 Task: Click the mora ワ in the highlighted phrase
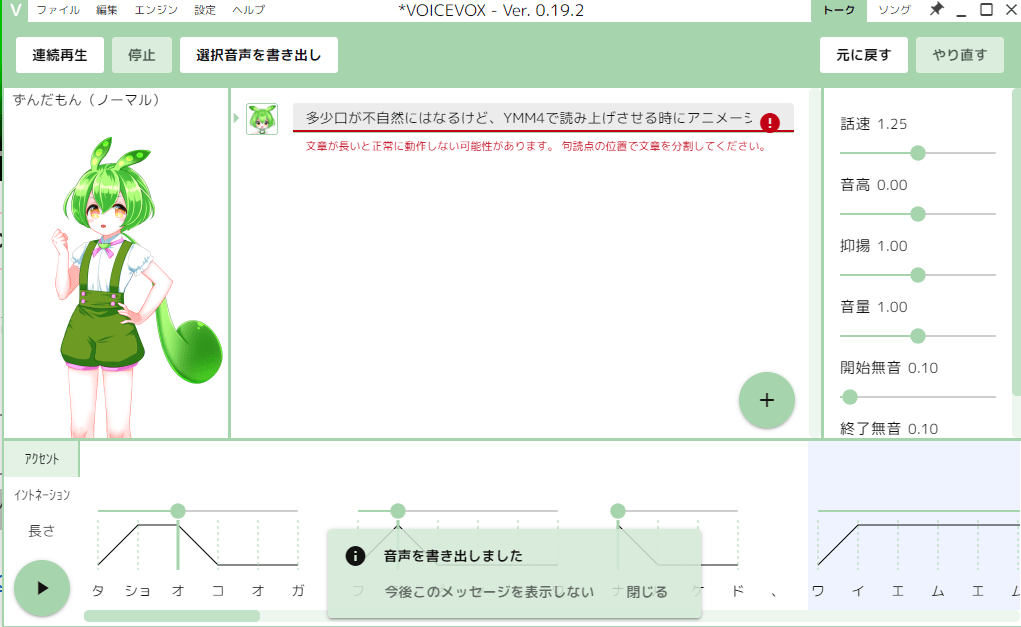point(818,591)
